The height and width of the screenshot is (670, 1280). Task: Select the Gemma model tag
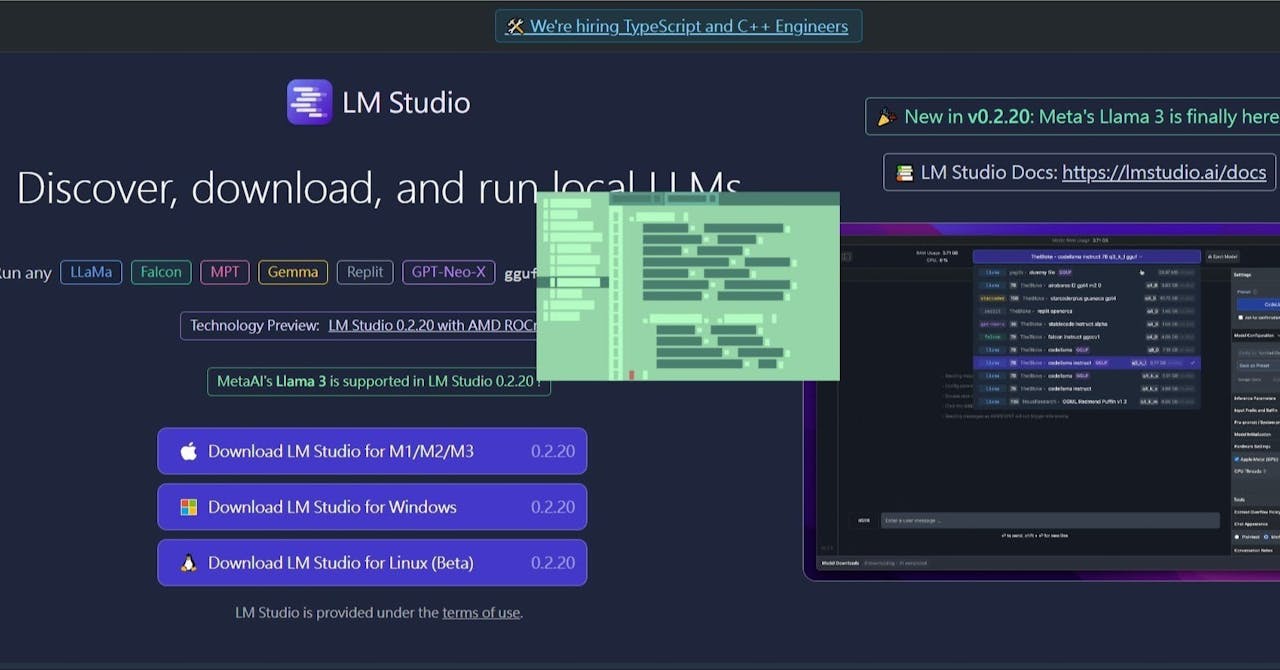293,272
